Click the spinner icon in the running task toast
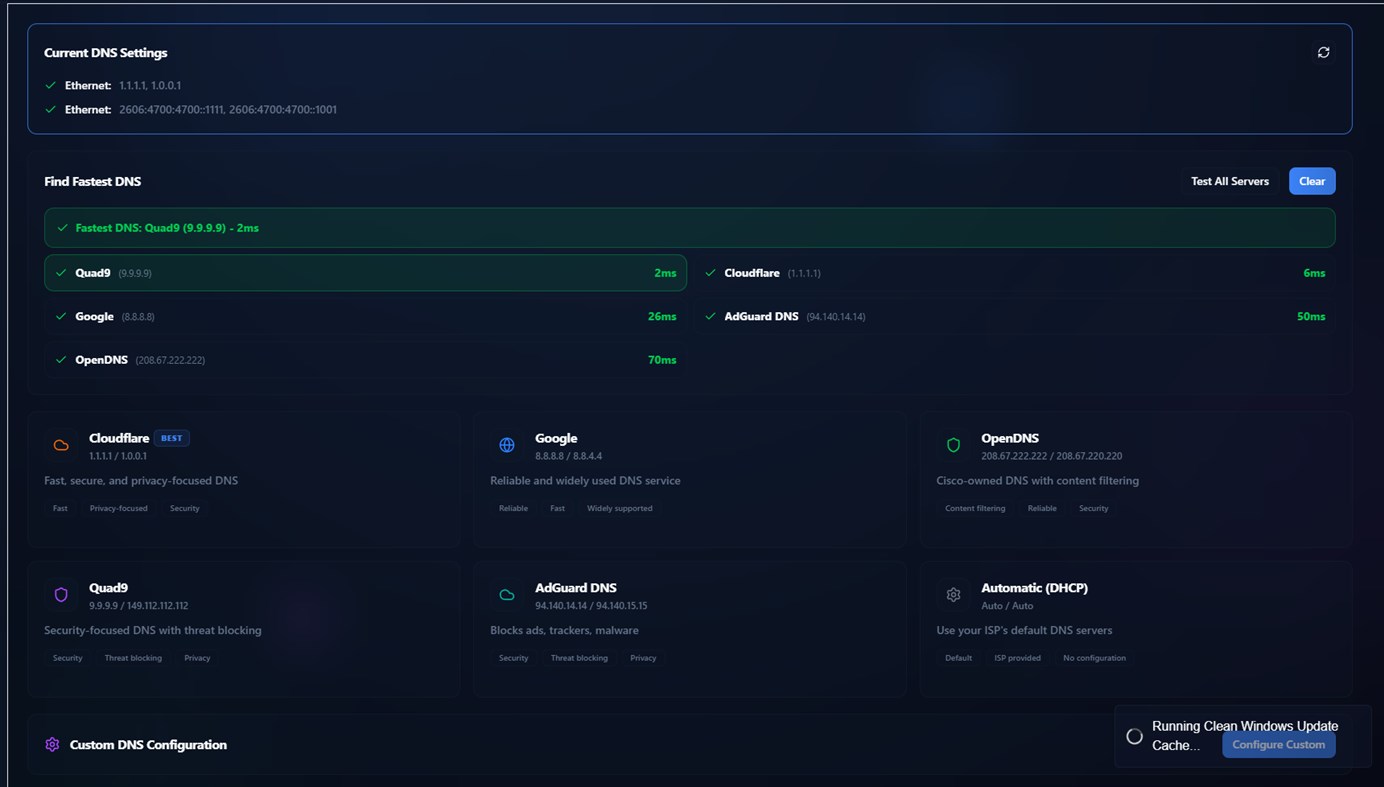This screenshot has width=1384, height=787. click(x=1134, y=736)
